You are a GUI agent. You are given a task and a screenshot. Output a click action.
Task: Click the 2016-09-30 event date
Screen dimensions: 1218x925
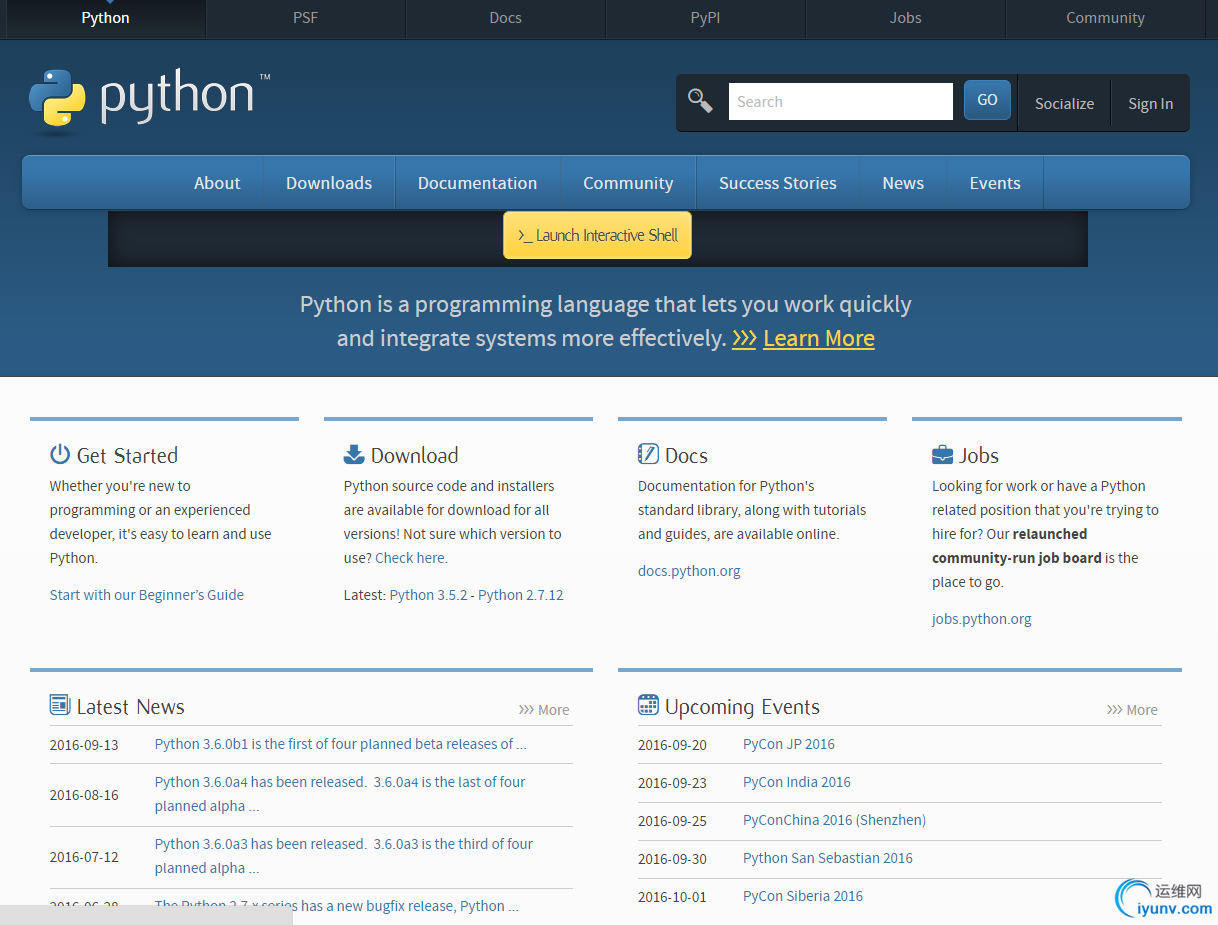[x=672, y=859]
